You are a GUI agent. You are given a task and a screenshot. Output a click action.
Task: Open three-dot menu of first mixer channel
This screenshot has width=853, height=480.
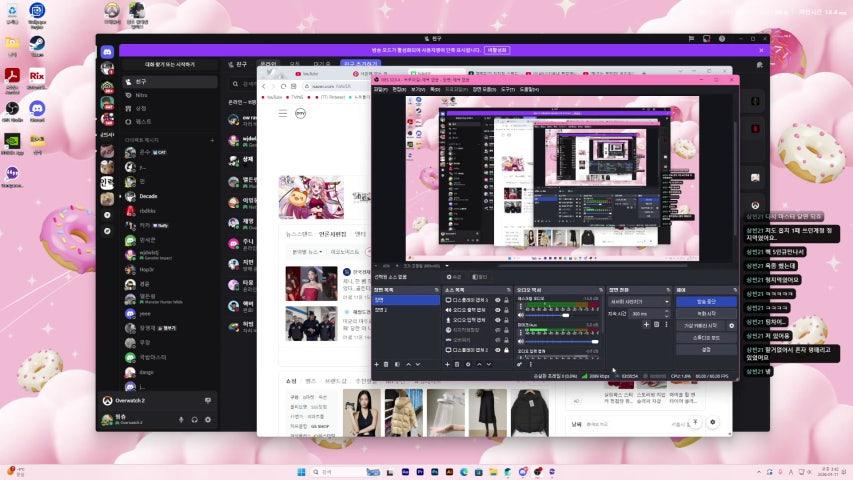(x=520, y=306)
